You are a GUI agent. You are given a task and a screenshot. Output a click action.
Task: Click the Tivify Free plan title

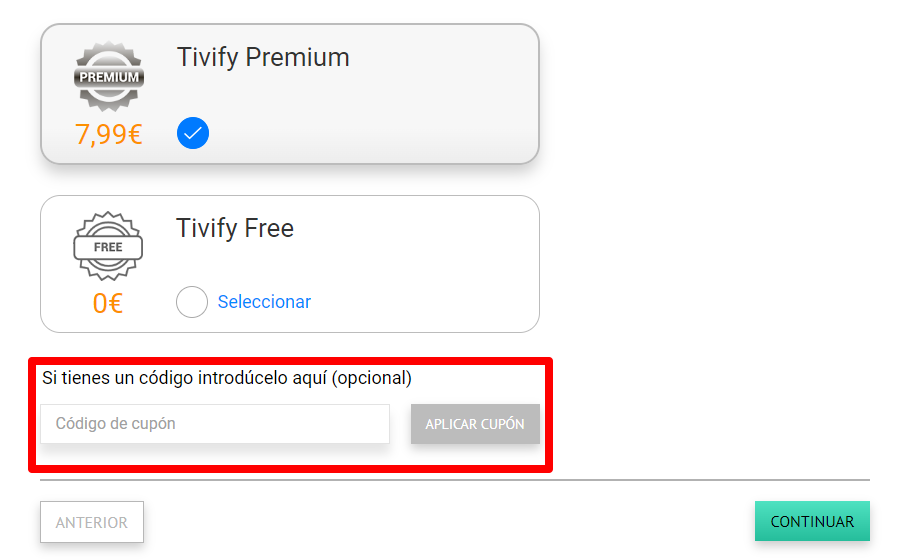click(235, 228)
